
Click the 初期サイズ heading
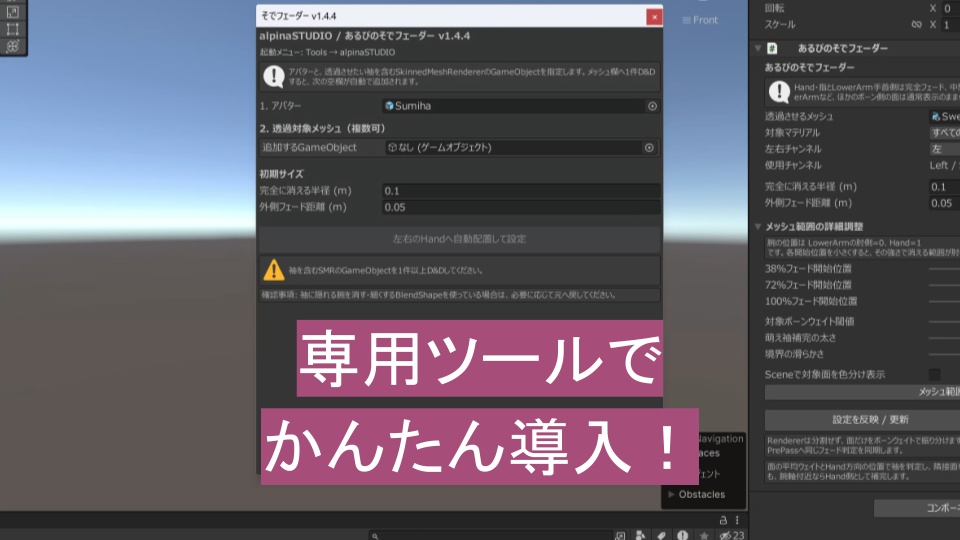[281, 174]
